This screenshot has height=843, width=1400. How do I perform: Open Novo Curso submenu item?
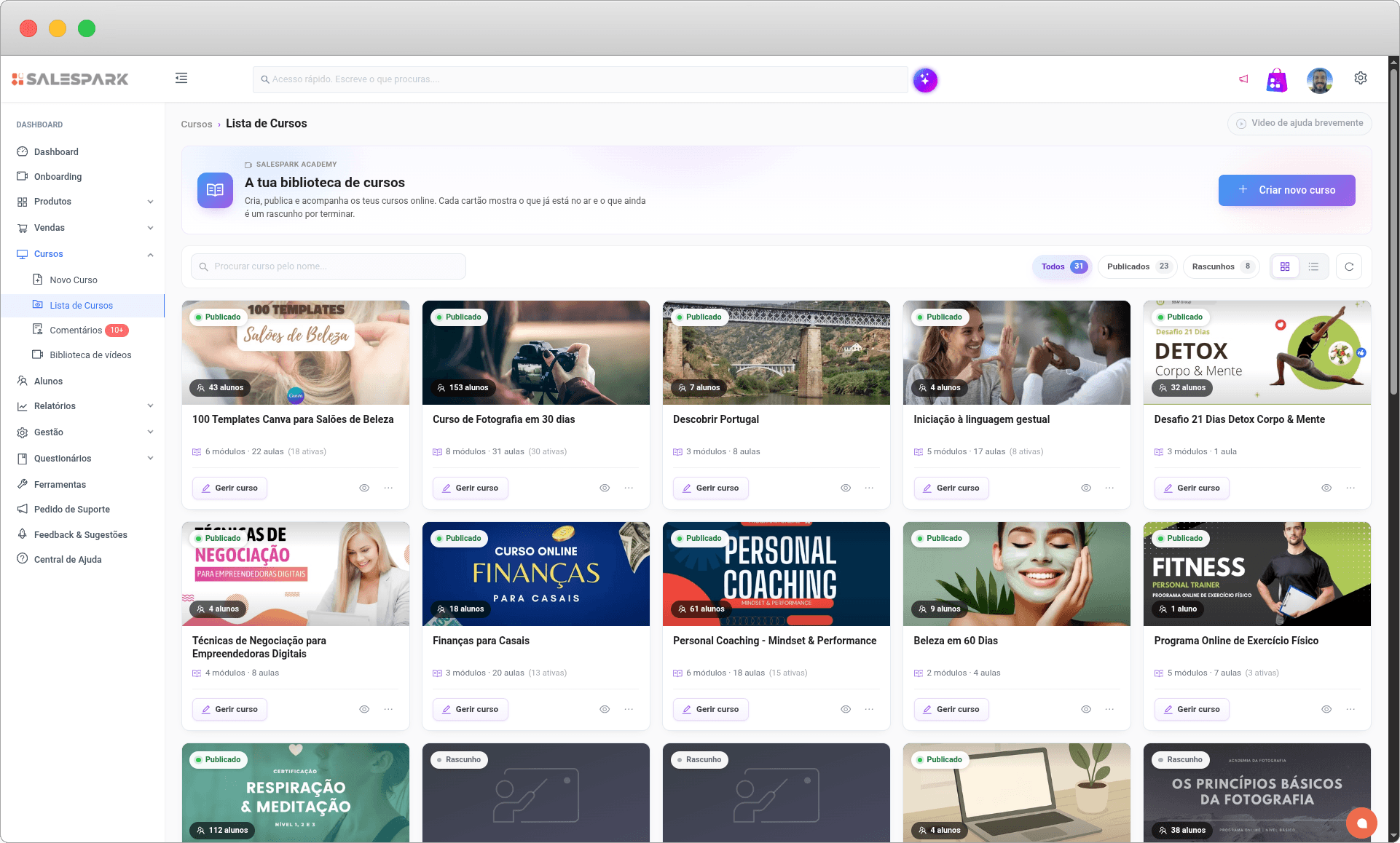click(x=74, y=280)
